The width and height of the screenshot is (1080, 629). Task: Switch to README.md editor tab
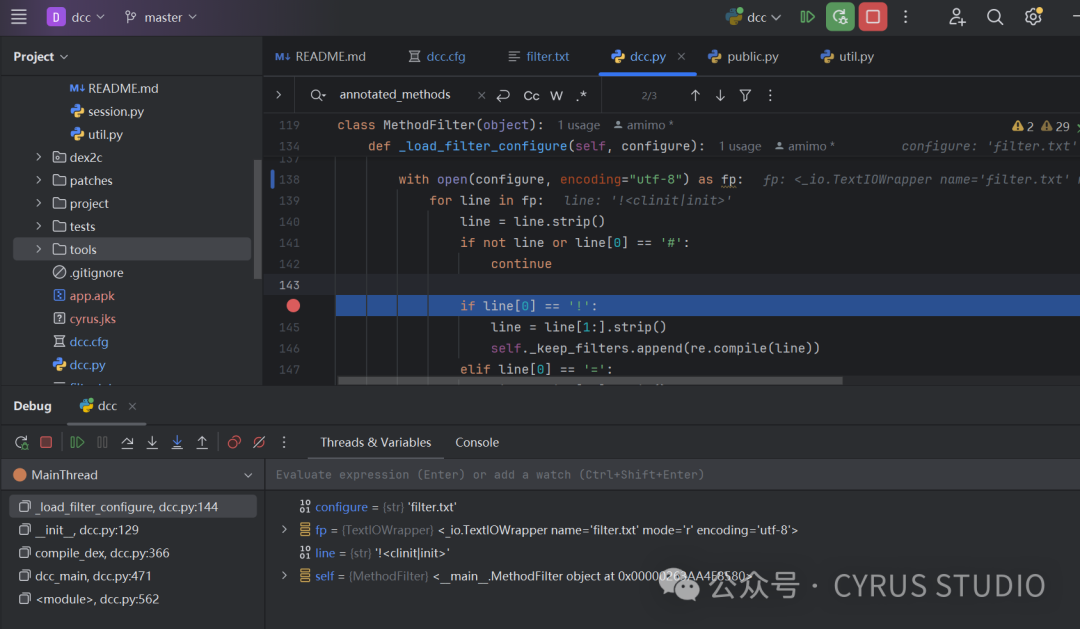321,56
